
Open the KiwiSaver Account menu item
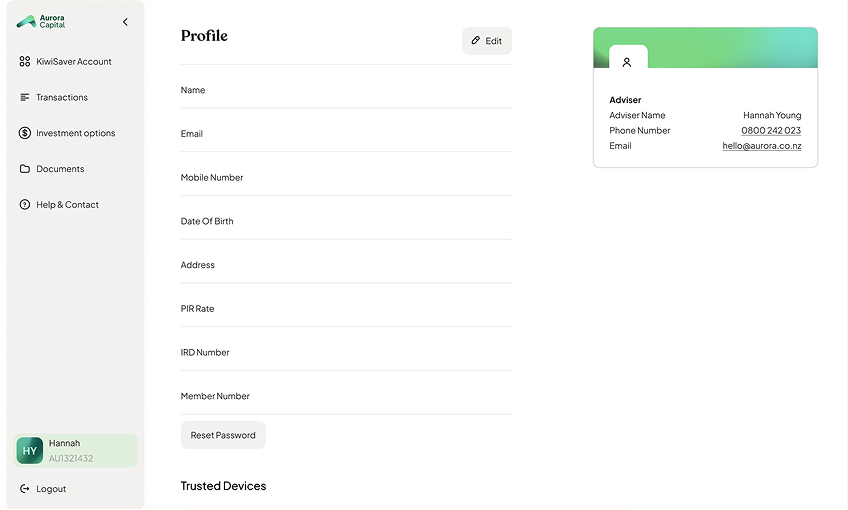[x=74, y=62]
